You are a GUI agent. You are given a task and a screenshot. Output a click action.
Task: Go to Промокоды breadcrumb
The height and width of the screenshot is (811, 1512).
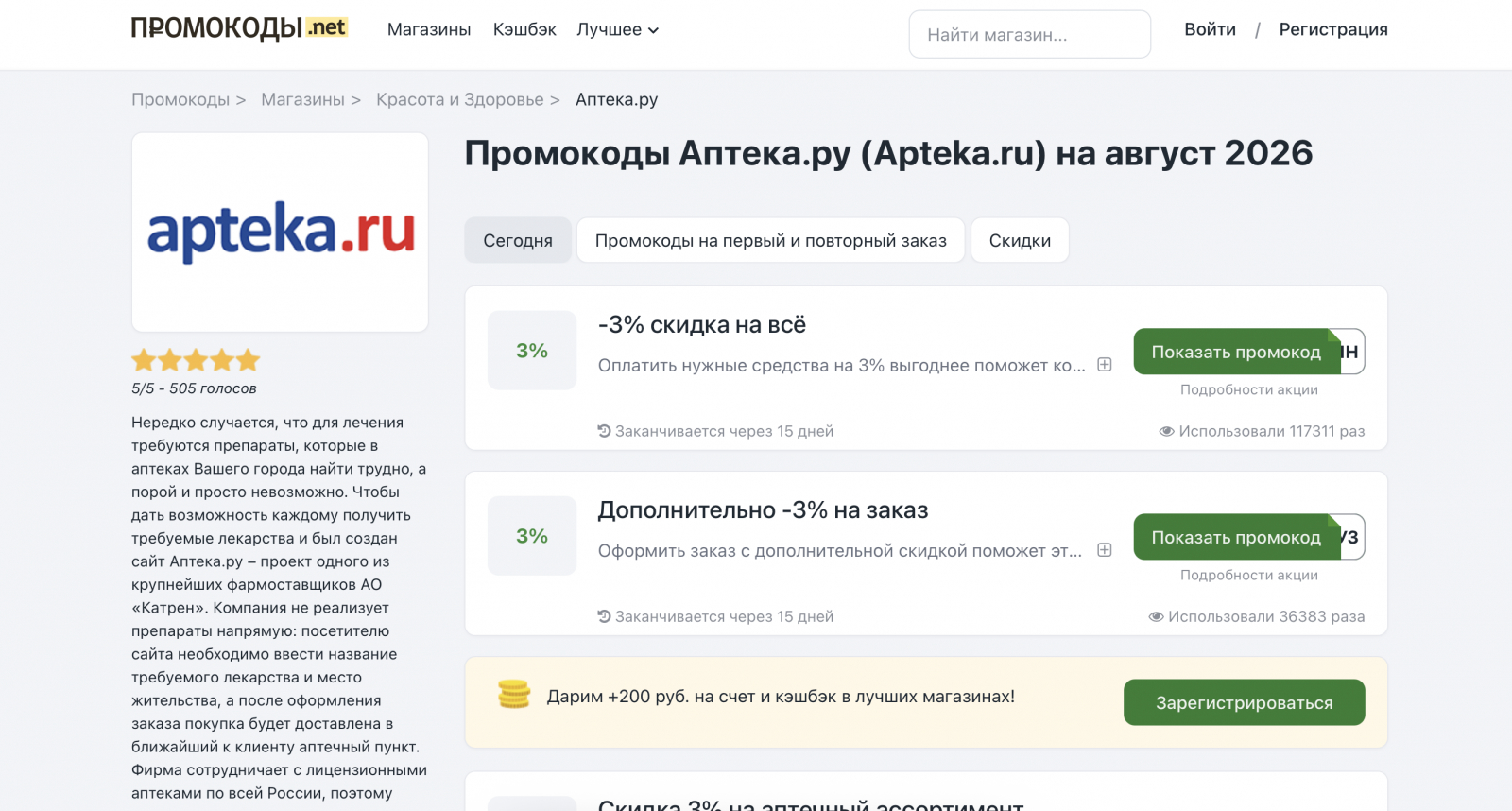tap(180, 99)
